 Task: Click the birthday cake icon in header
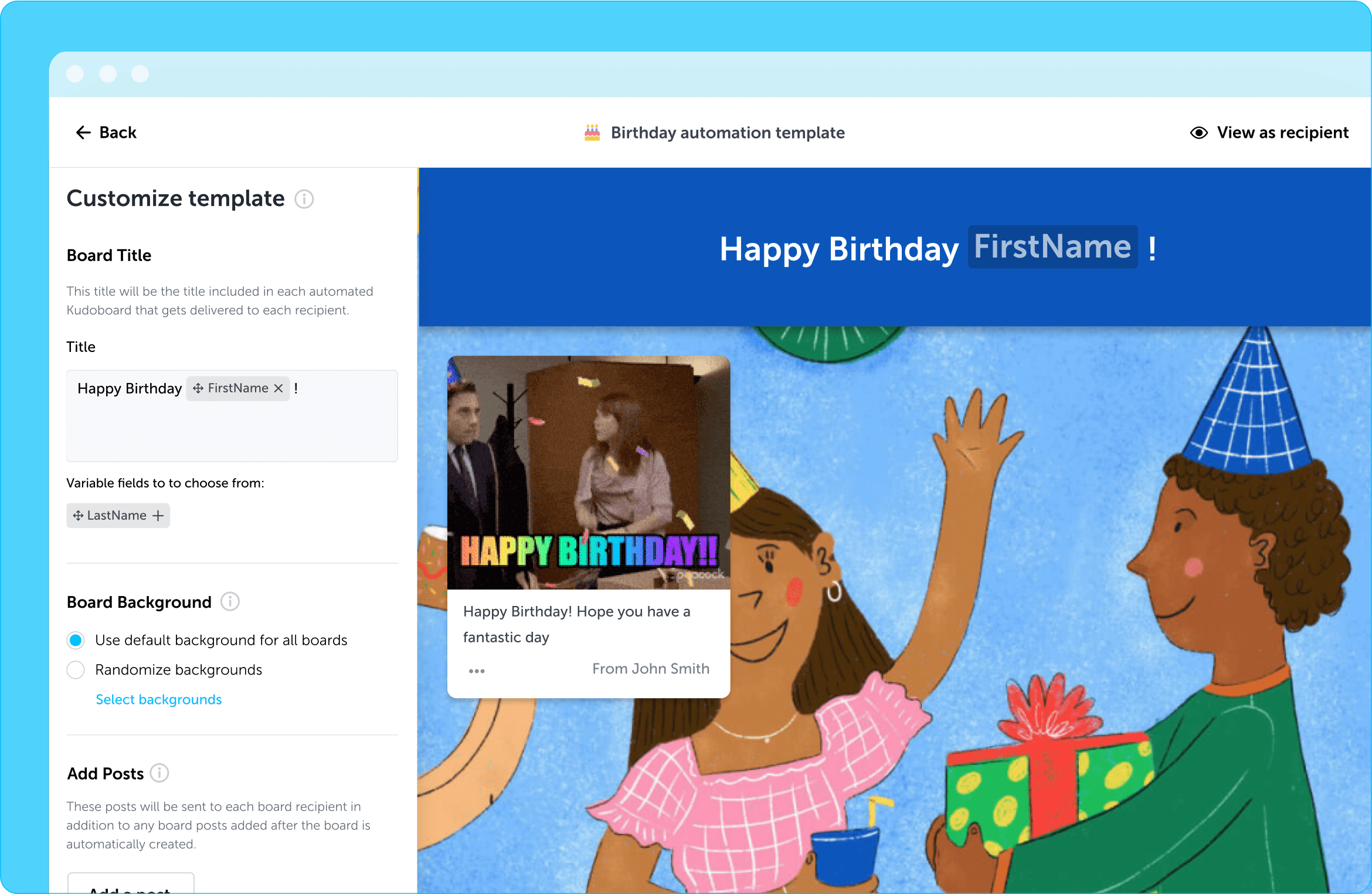tap(592, 133)
